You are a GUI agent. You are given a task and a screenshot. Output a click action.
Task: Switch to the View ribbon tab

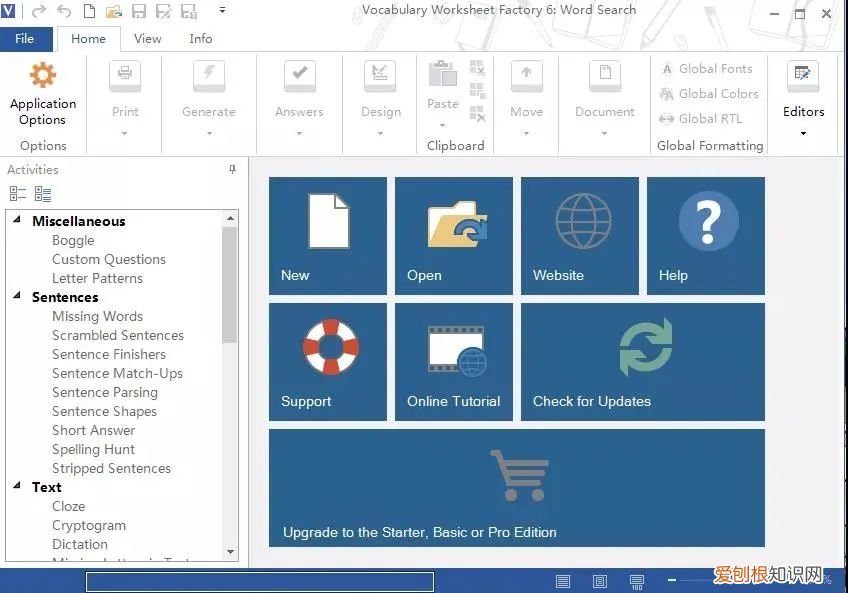[148, 39]
